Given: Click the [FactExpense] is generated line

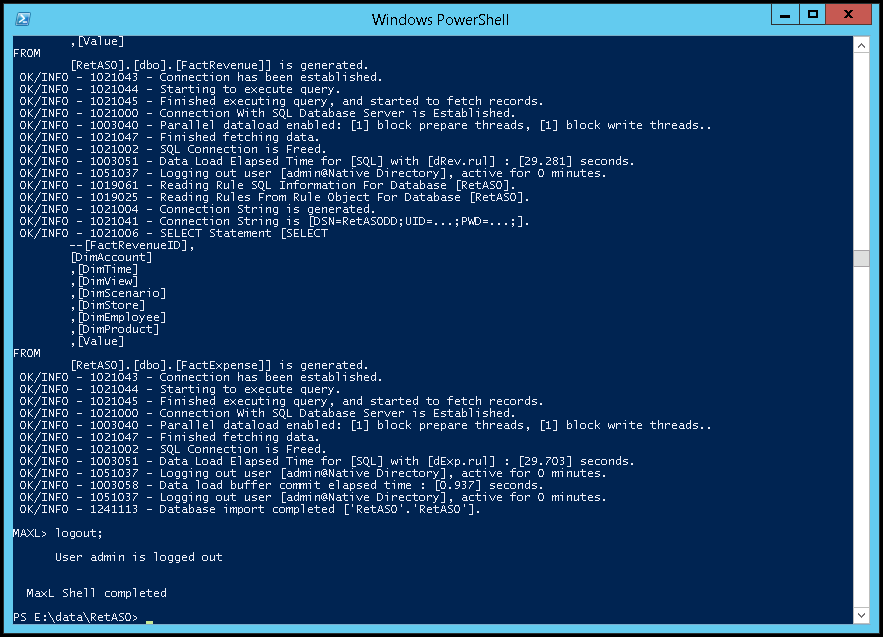Looking at the screenshot, I should (x=219, y=365).
